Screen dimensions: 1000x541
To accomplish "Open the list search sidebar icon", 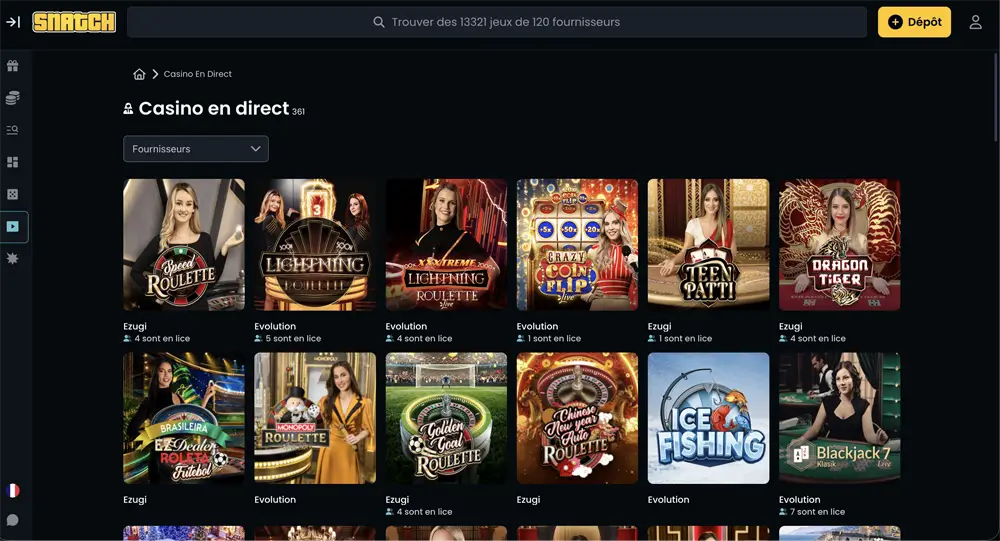I will [x=13, y=130].
